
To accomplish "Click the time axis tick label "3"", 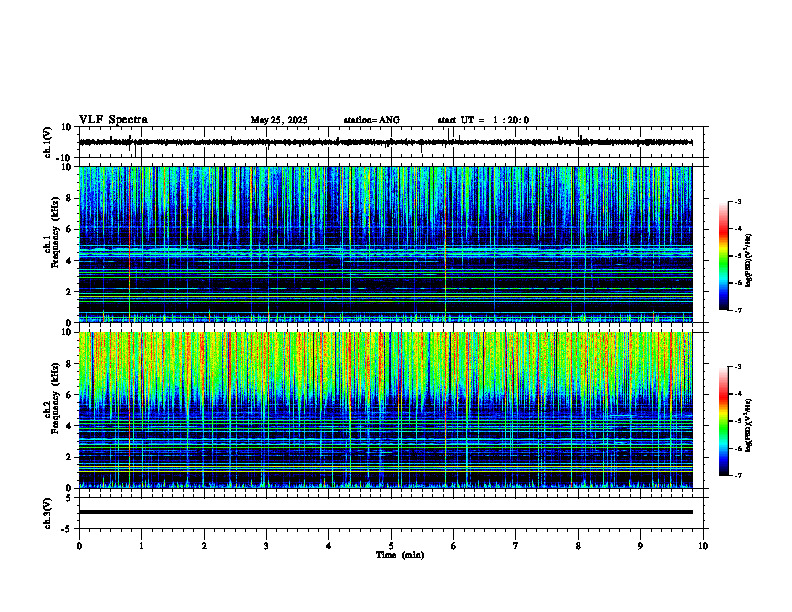I will 266,546.
